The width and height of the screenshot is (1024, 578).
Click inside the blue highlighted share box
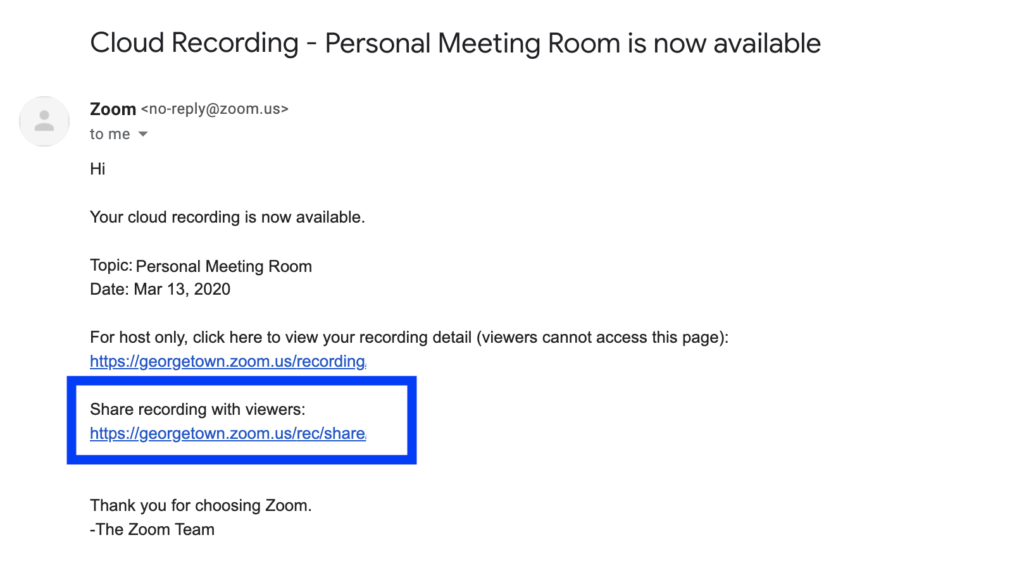tap(240, 420)
